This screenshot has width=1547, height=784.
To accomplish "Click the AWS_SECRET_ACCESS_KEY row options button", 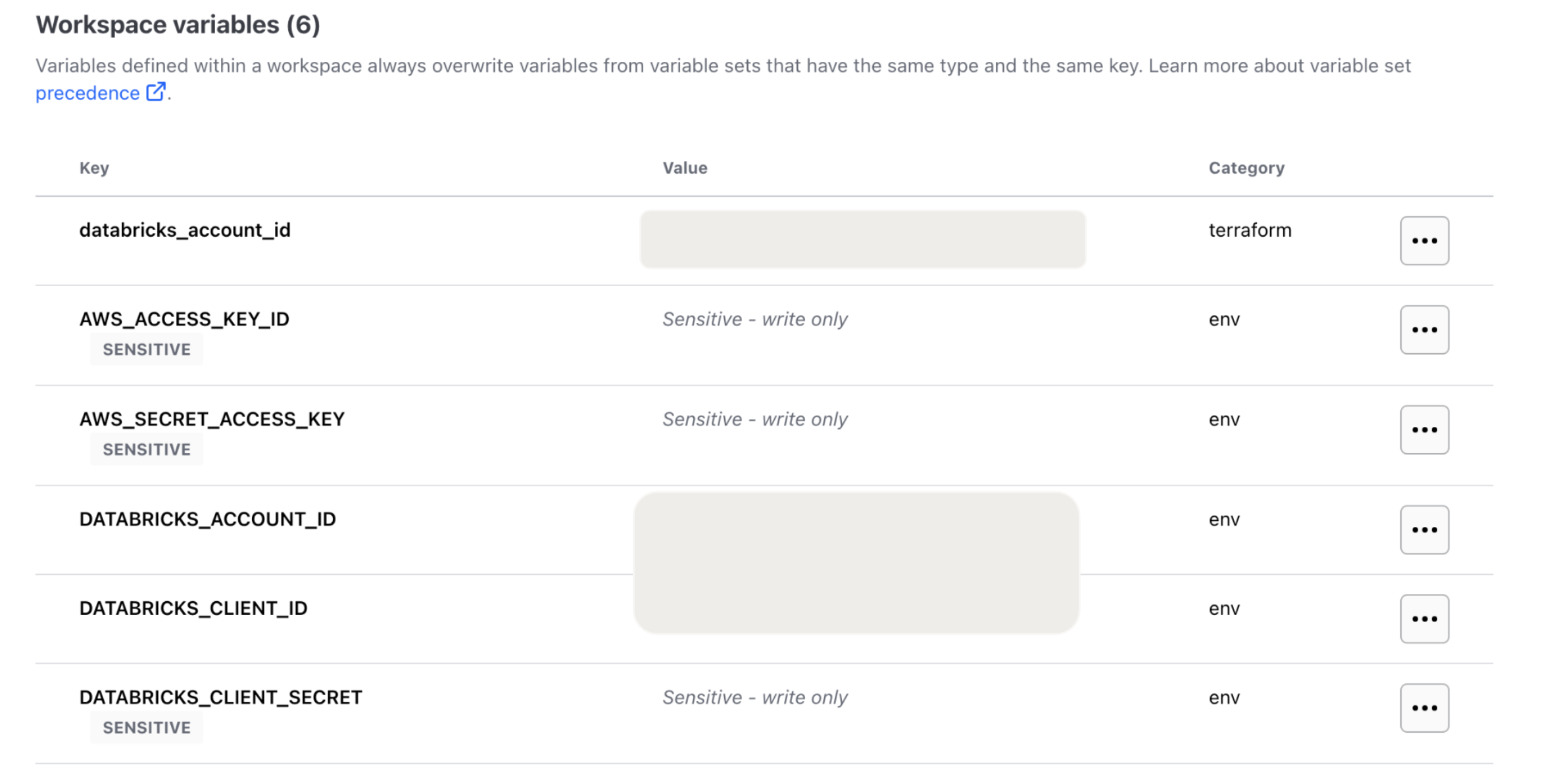I will click(x=1424, y=429).
